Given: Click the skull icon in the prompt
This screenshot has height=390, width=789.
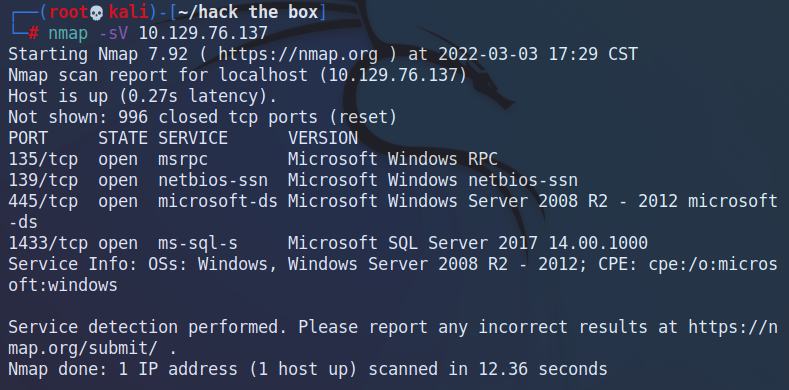Looking at the screenshot, I should tap(96, 13).
